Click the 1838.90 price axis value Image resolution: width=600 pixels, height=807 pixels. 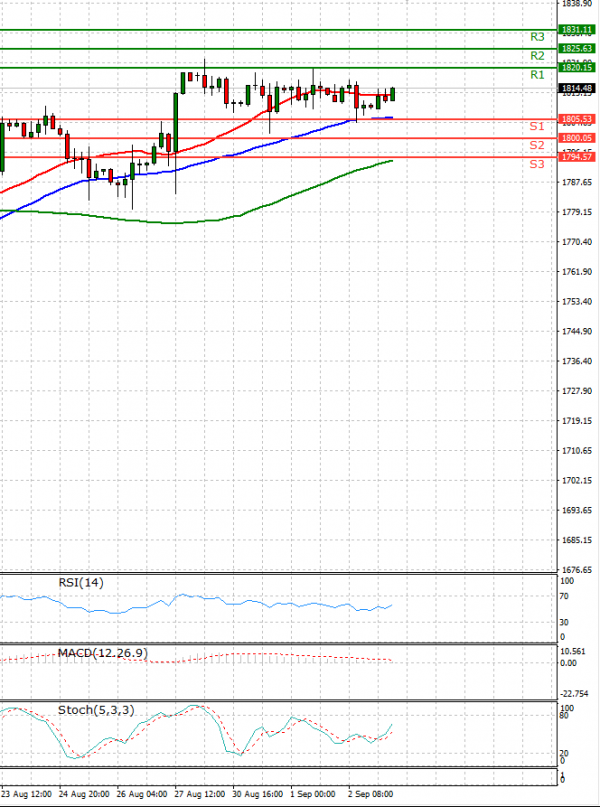pyautogui.click(x=577, y=4)
